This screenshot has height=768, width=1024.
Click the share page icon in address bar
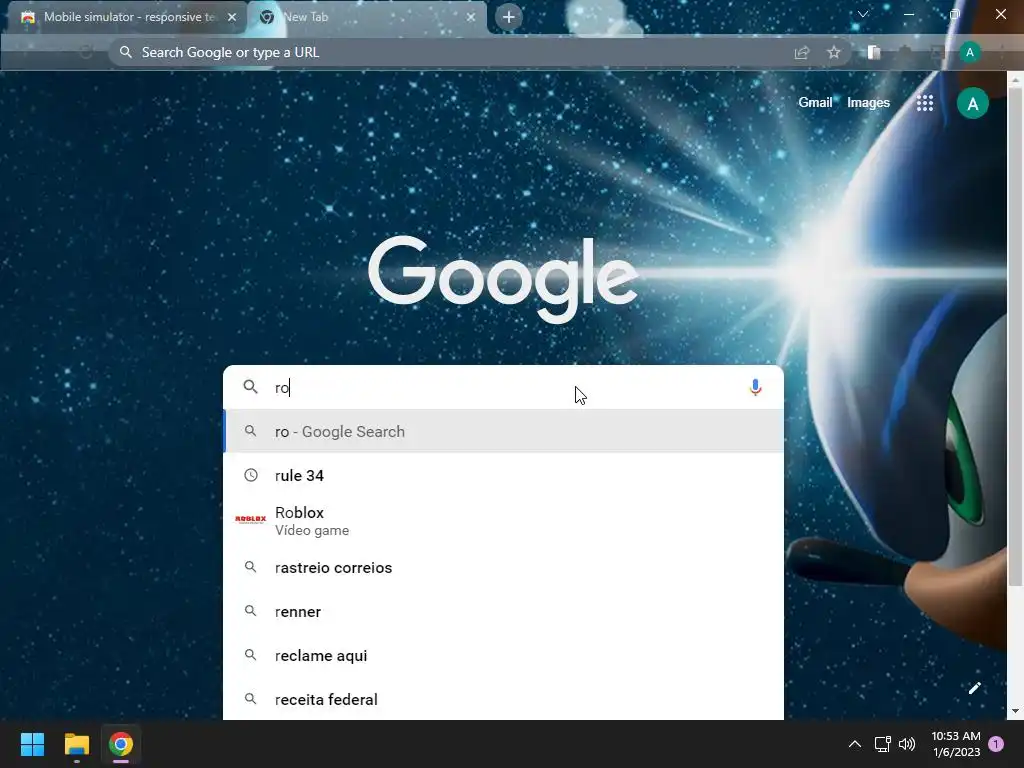click(x=801, y=53)
